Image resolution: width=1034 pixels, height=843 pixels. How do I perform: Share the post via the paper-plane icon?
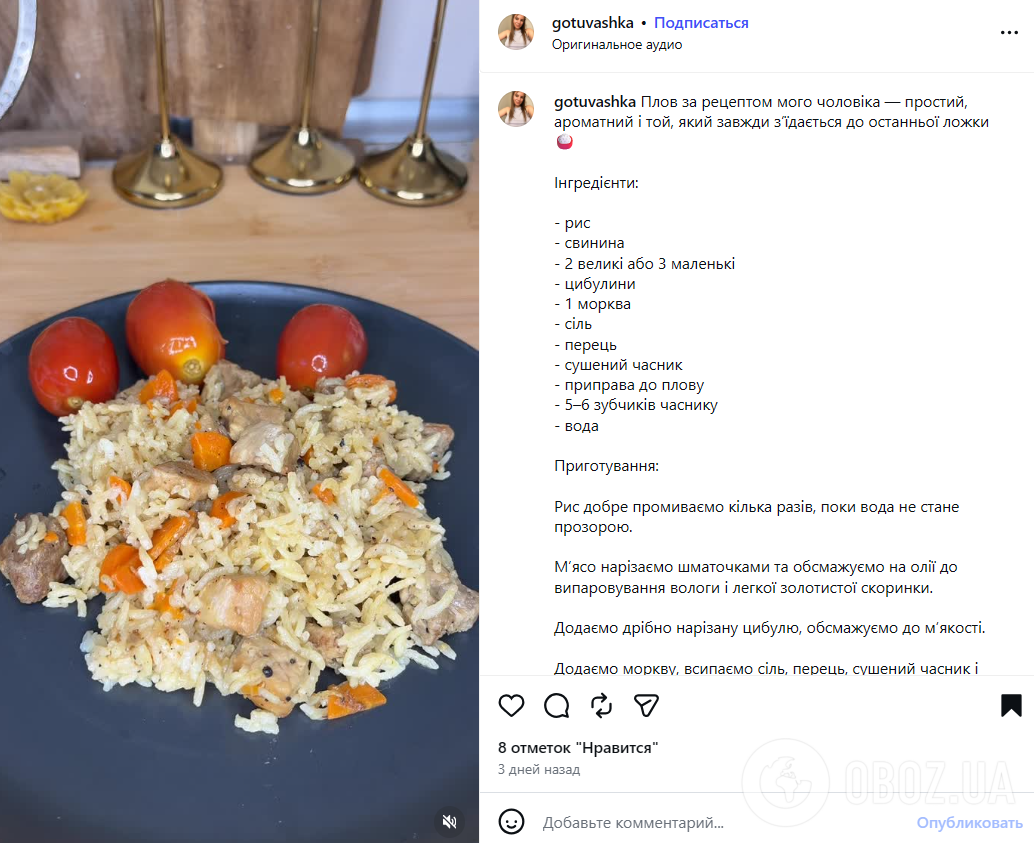[x=646, y=705]
